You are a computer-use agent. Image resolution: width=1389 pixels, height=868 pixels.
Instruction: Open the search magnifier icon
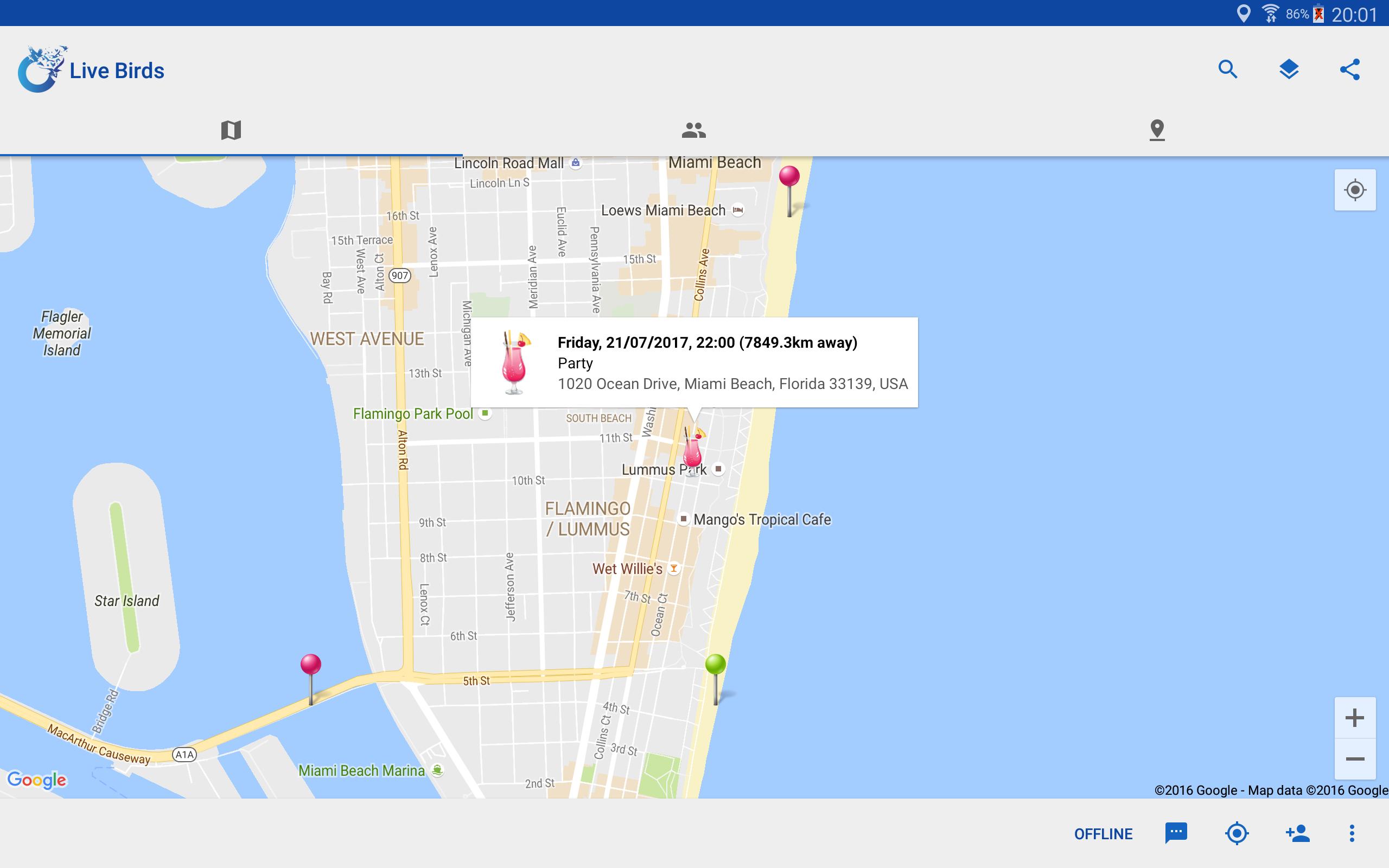(1228, 69)
